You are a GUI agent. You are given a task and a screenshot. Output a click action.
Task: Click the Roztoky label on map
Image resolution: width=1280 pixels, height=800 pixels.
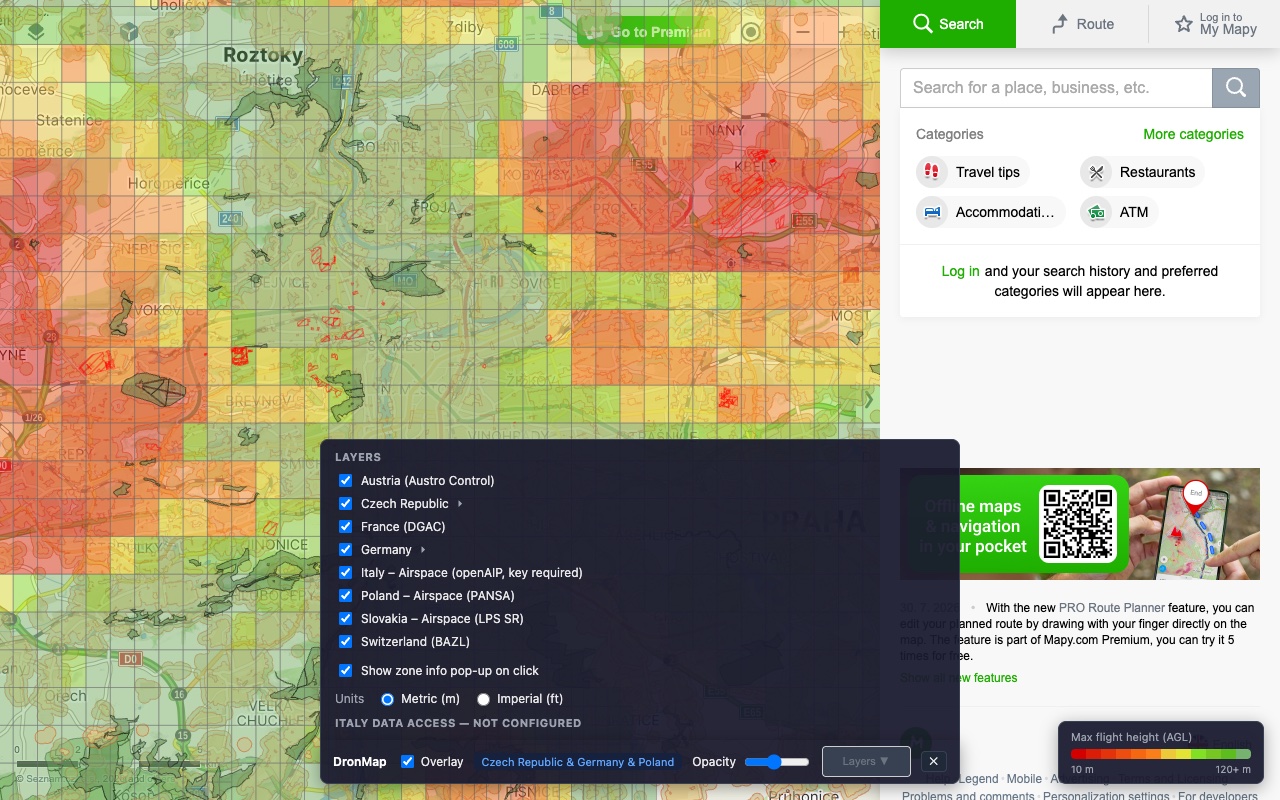click(x=262, y=55)
